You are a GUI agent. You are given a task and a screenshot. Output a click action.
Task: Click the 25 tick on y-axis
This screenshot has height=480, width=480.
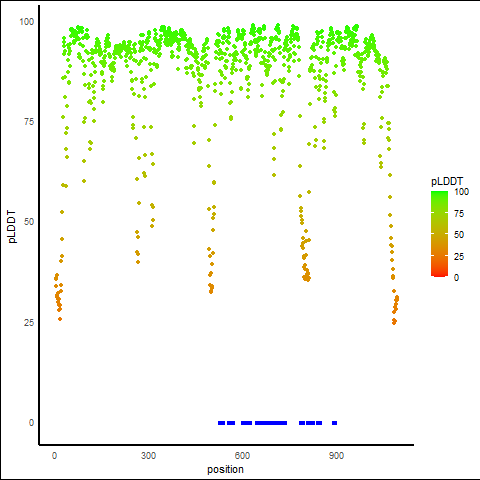pyautogui.click(x=29, y=323)
